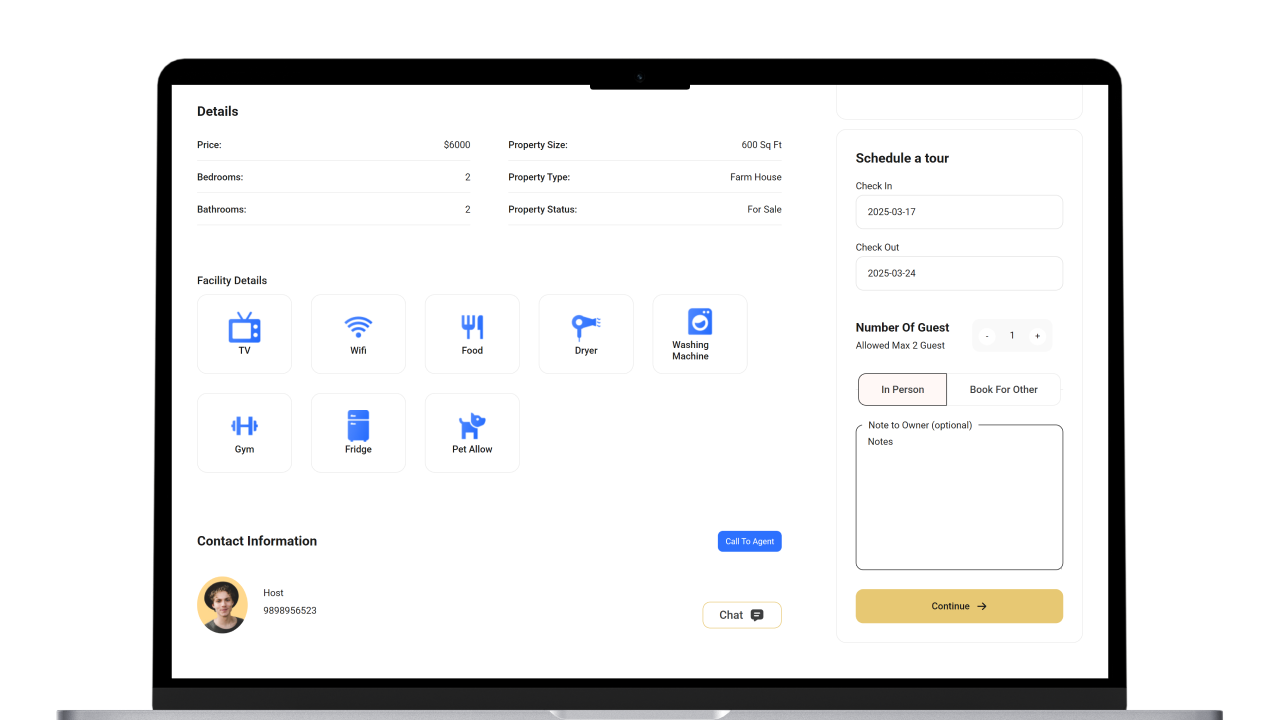Click the host phone number 9898956523
This screenshot has width=1280, height=720.
pos(290,610)
